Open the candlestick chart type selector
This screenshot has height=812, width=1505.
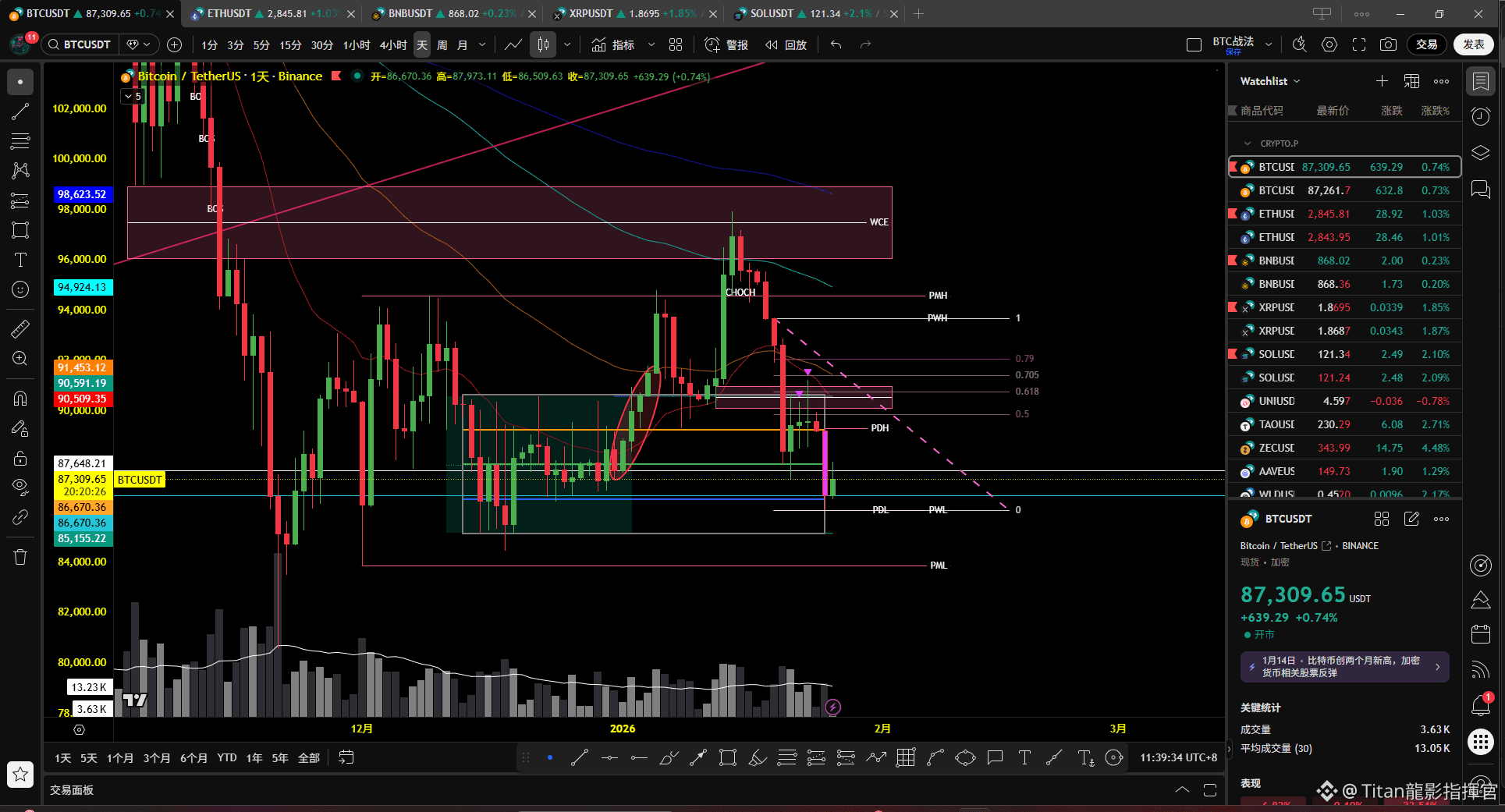pos(543,45)
